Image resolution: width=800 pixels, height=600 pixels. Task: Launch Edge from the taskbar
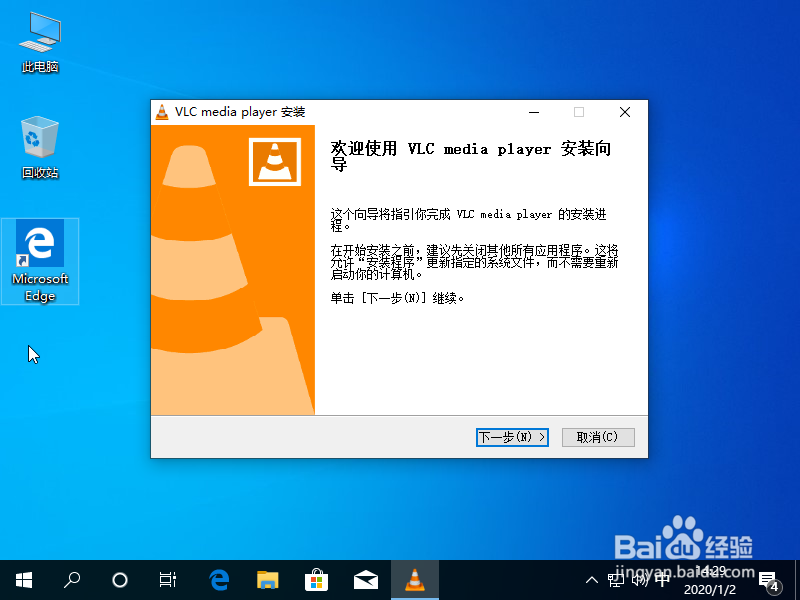pos(219,580)
